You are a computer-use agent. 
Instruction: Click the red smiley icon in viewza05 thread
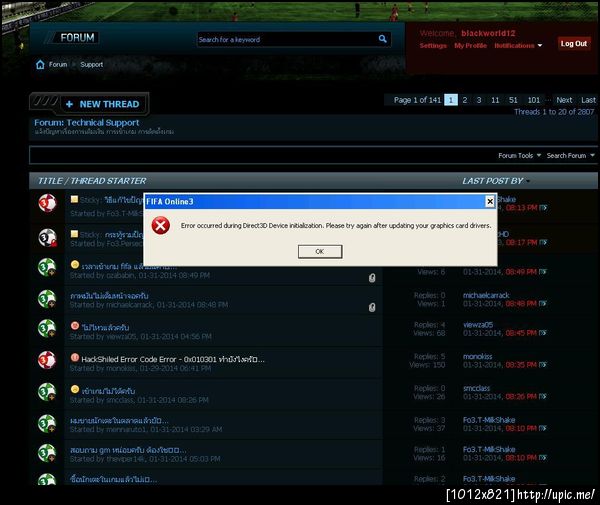click(x=75, y=326)
